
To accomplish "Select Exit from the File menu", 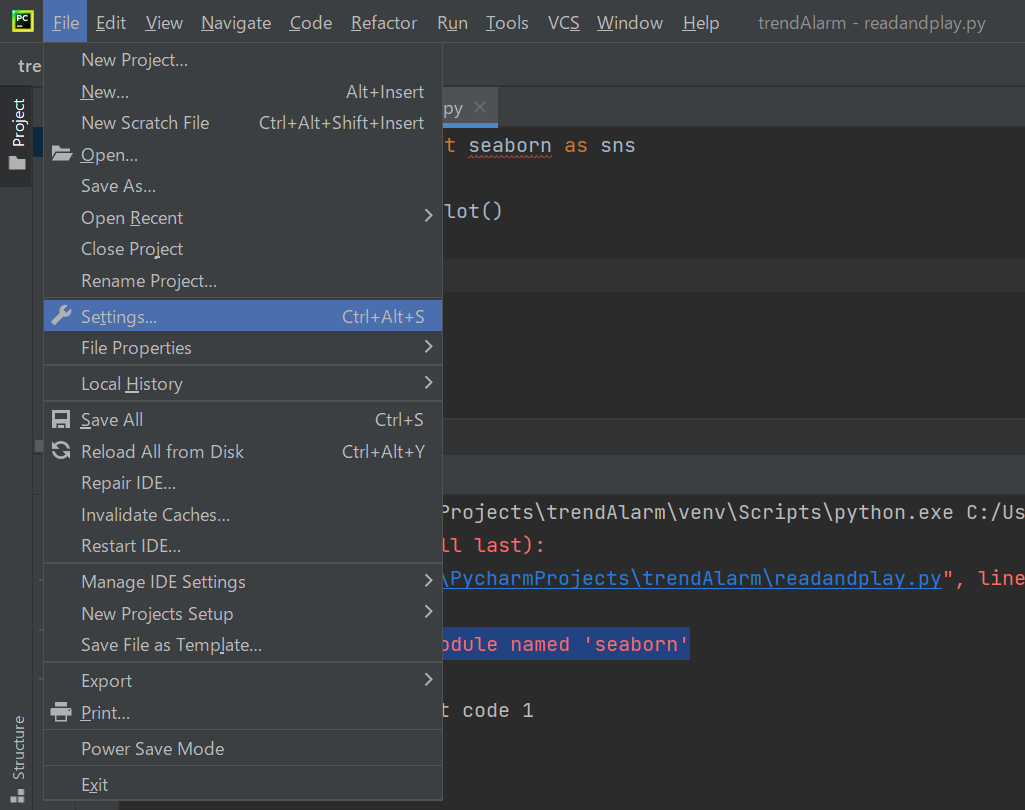I will (x=243, y=785).
